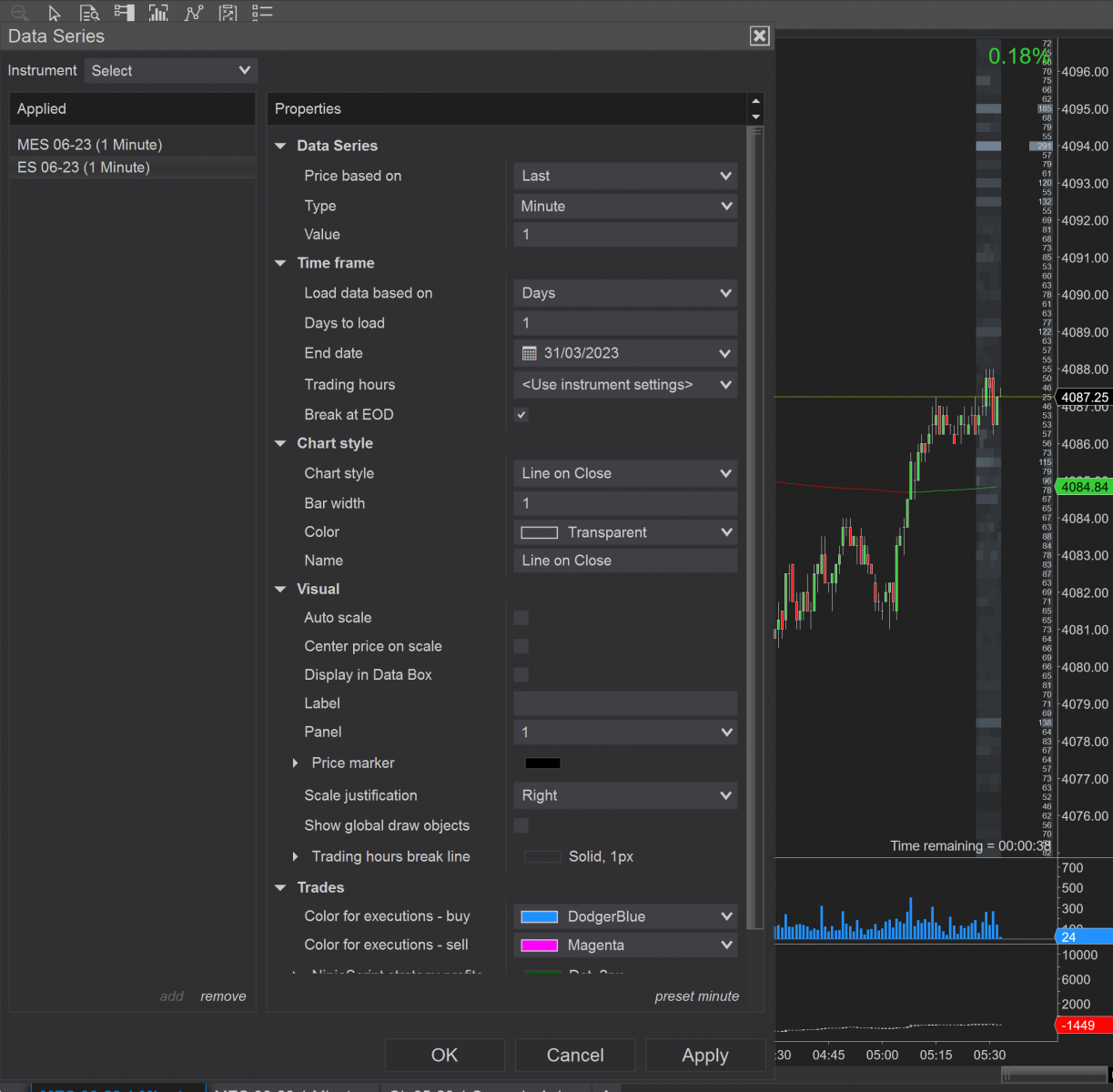Screen dimensions: 1113x1092
Task: Open the Indicators line-node icon
Action: [x=193, y=12]
